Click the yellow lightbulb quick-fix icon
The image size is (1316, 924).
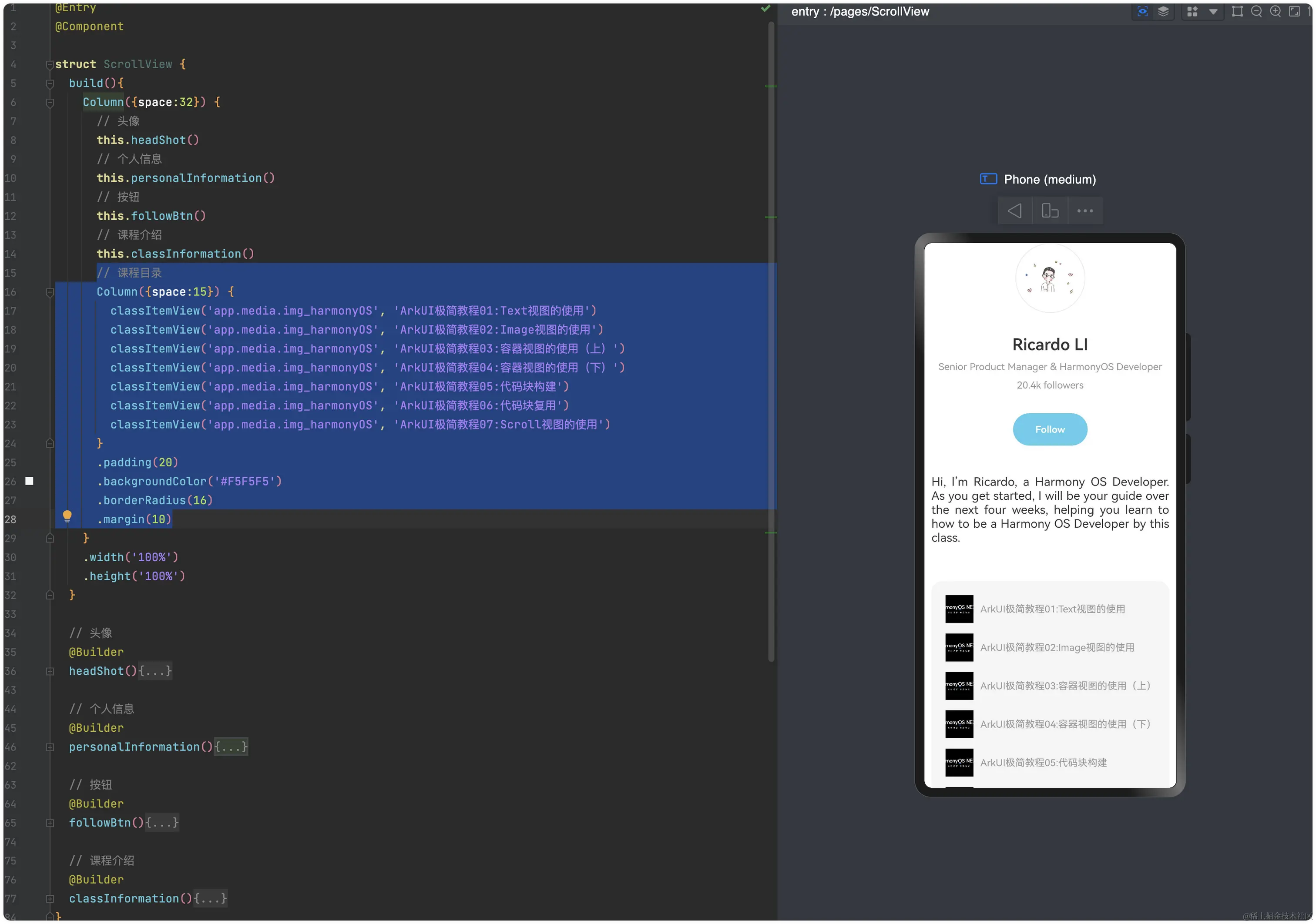[x=67, y=516]
